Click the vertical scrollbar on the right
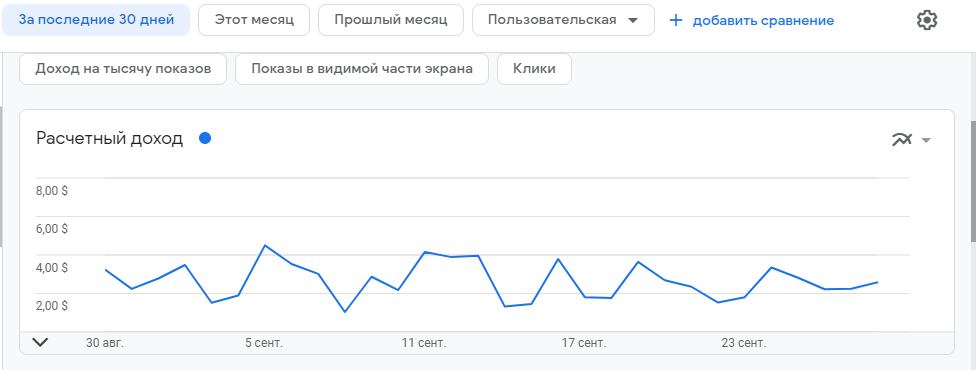Screen dimensions: 976x370 973,181
